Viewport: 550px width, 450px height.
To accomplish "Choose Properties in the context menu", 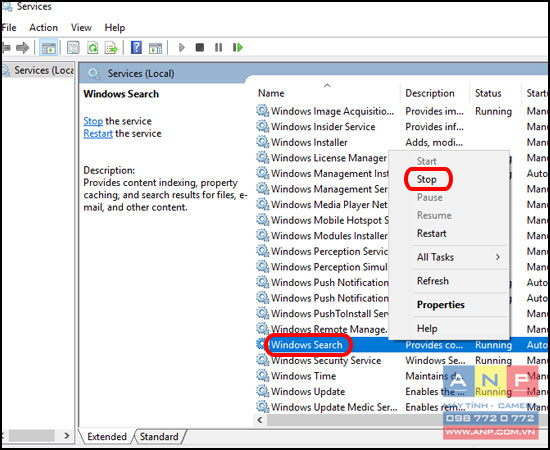I will (x=441, y=305).
